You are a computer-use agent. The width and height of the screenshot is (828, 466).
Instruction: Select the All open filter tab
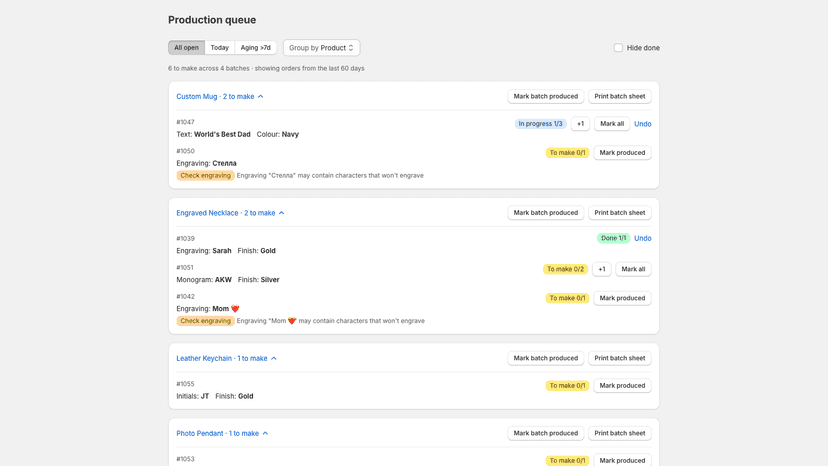coord(186,48)
